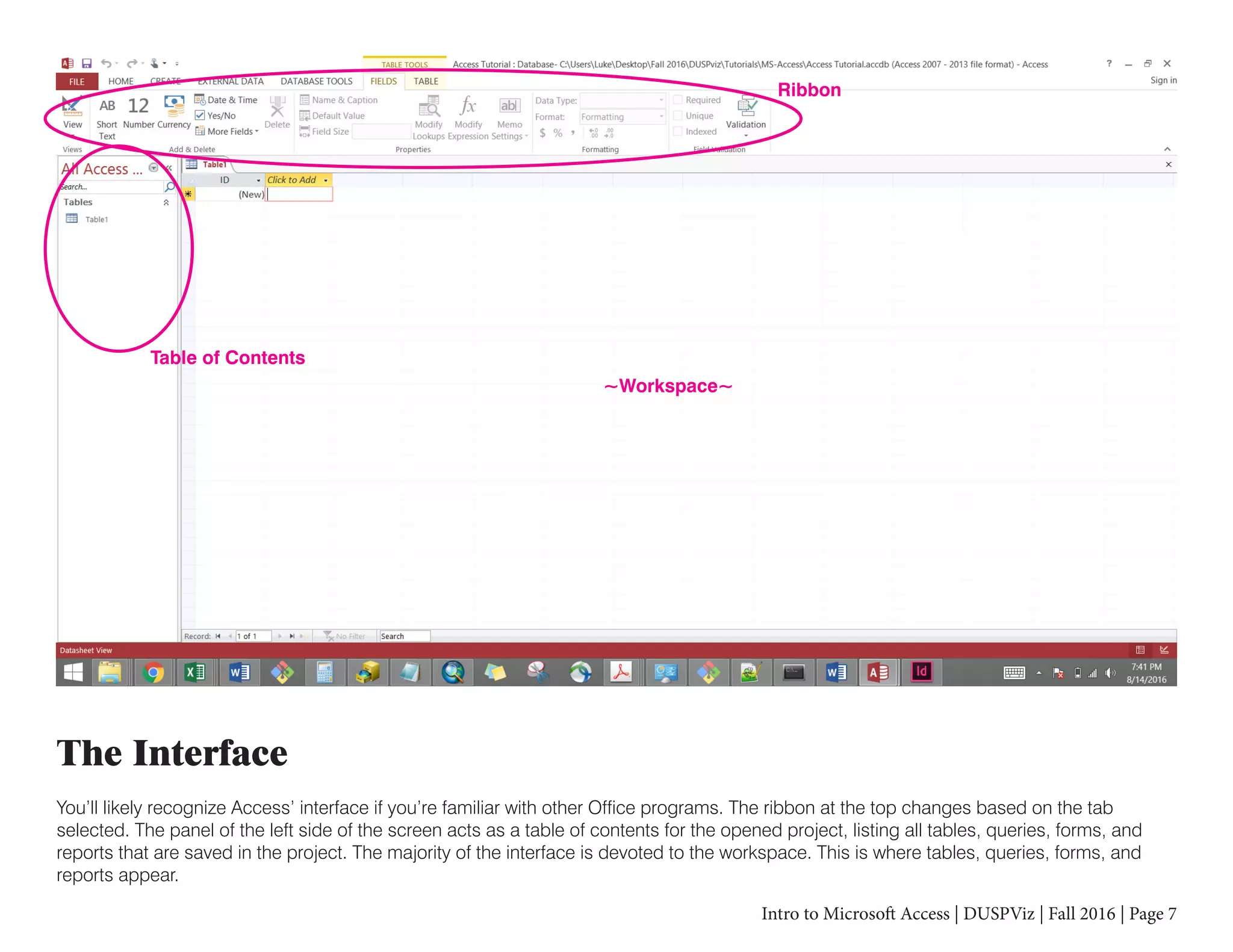Go to the last record
The height and width of the screenshot is (952, 1233).
pos(292,636)
